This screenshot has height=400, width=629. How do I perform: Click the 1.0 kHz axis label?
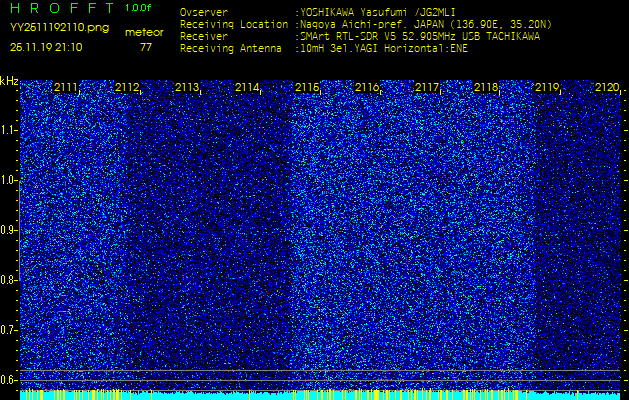pyautogui.click(x=8, y=180)
